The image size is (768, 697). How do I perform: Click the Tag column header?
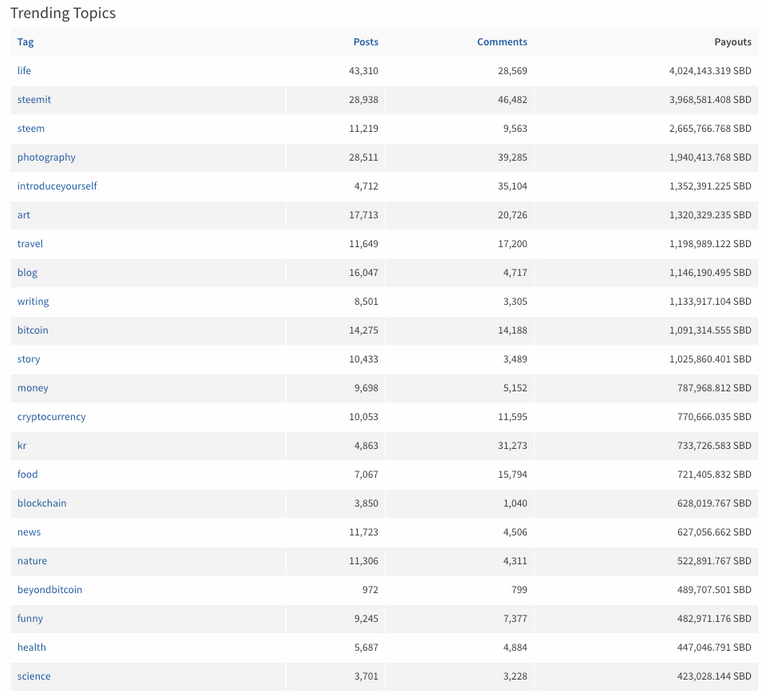pyautogui.click(x=25, y=42)
